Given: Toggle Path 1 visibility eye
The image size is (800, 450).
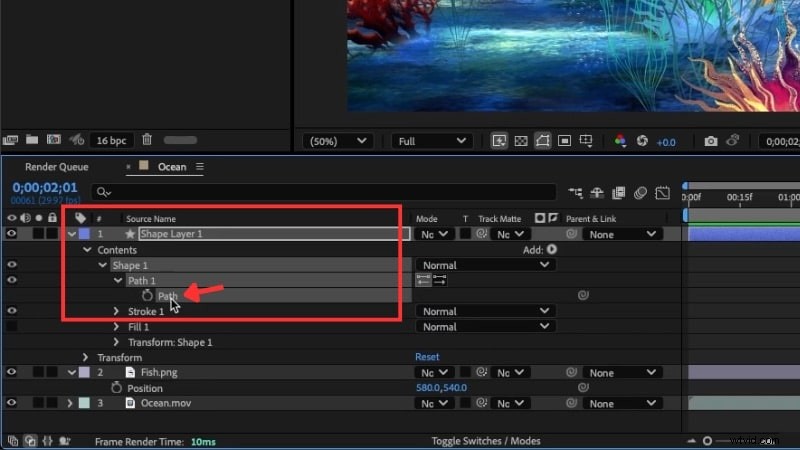Looking at the screenshot, I should click(x=11, y=280).
